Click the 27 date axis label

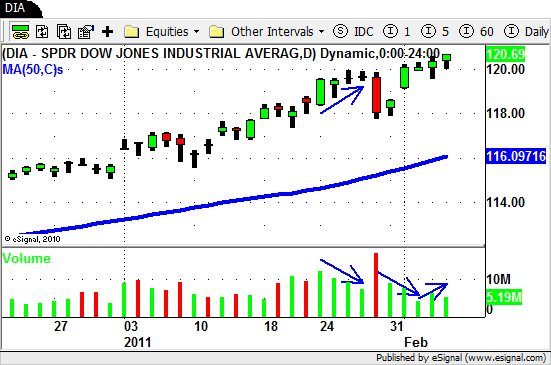point(60,326)
